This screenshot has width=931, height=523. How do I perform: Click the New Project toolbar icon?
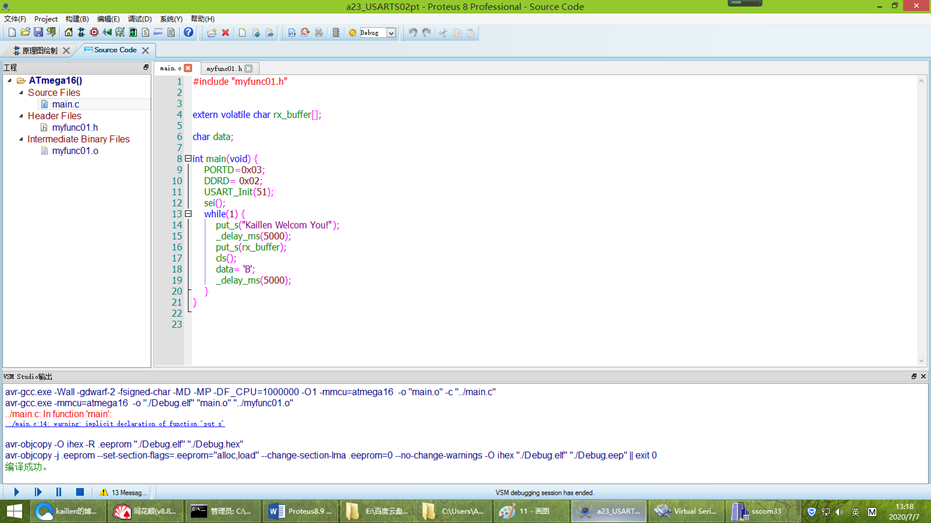(x=12, y=33)
